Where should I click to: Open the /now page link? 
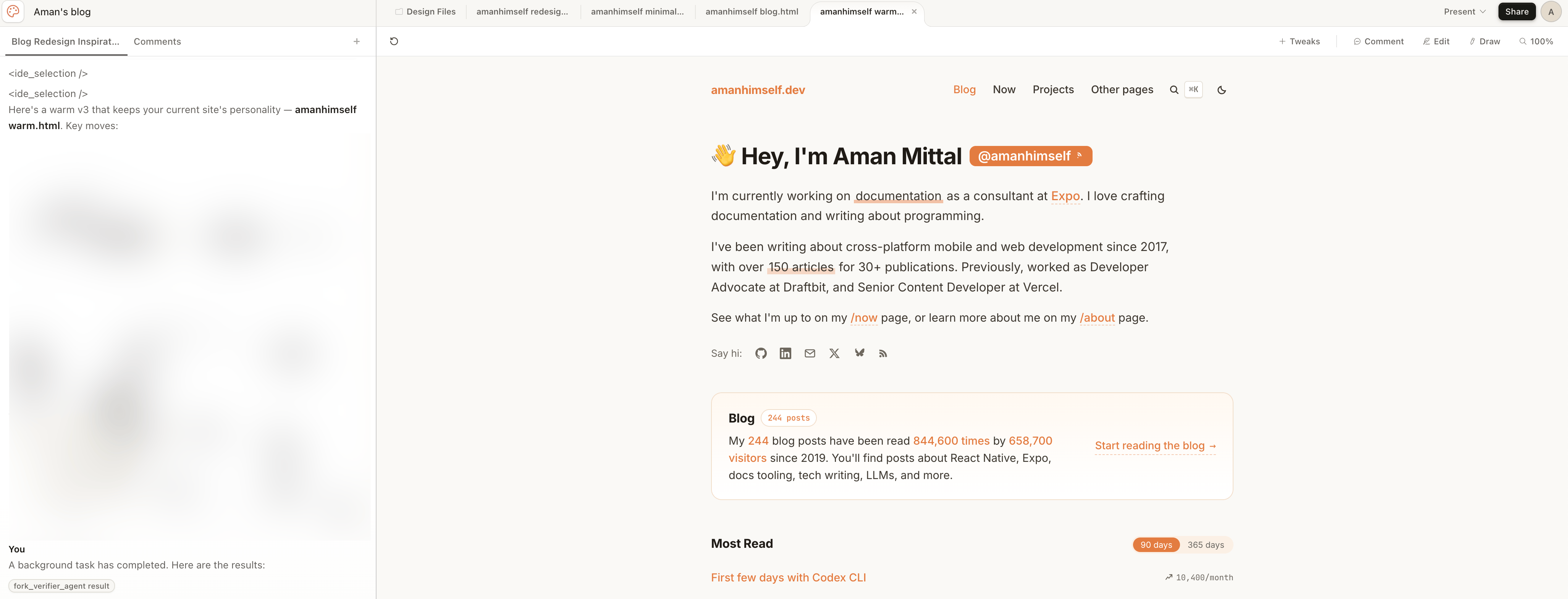pos(864,318)
